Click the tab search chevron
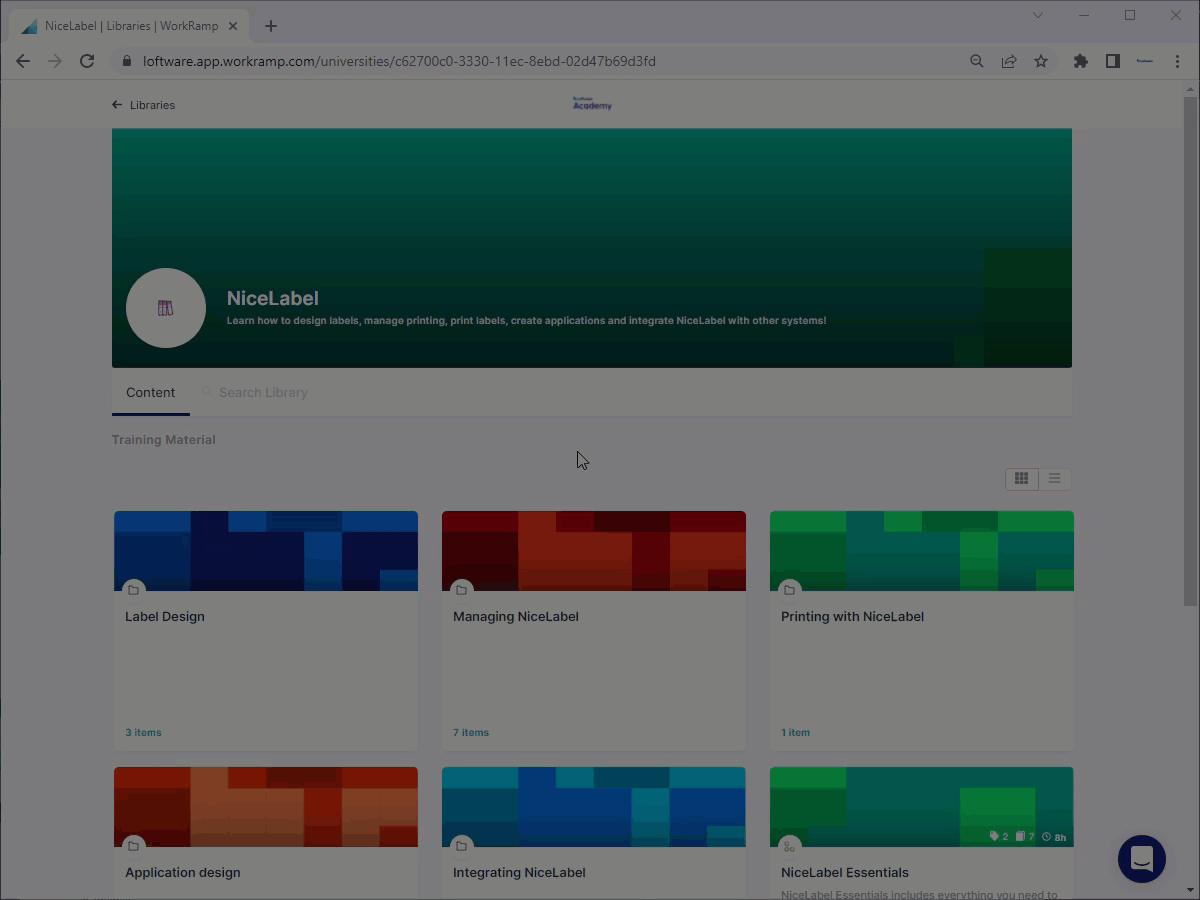The image size is (1200, 900). point(1037,15)
